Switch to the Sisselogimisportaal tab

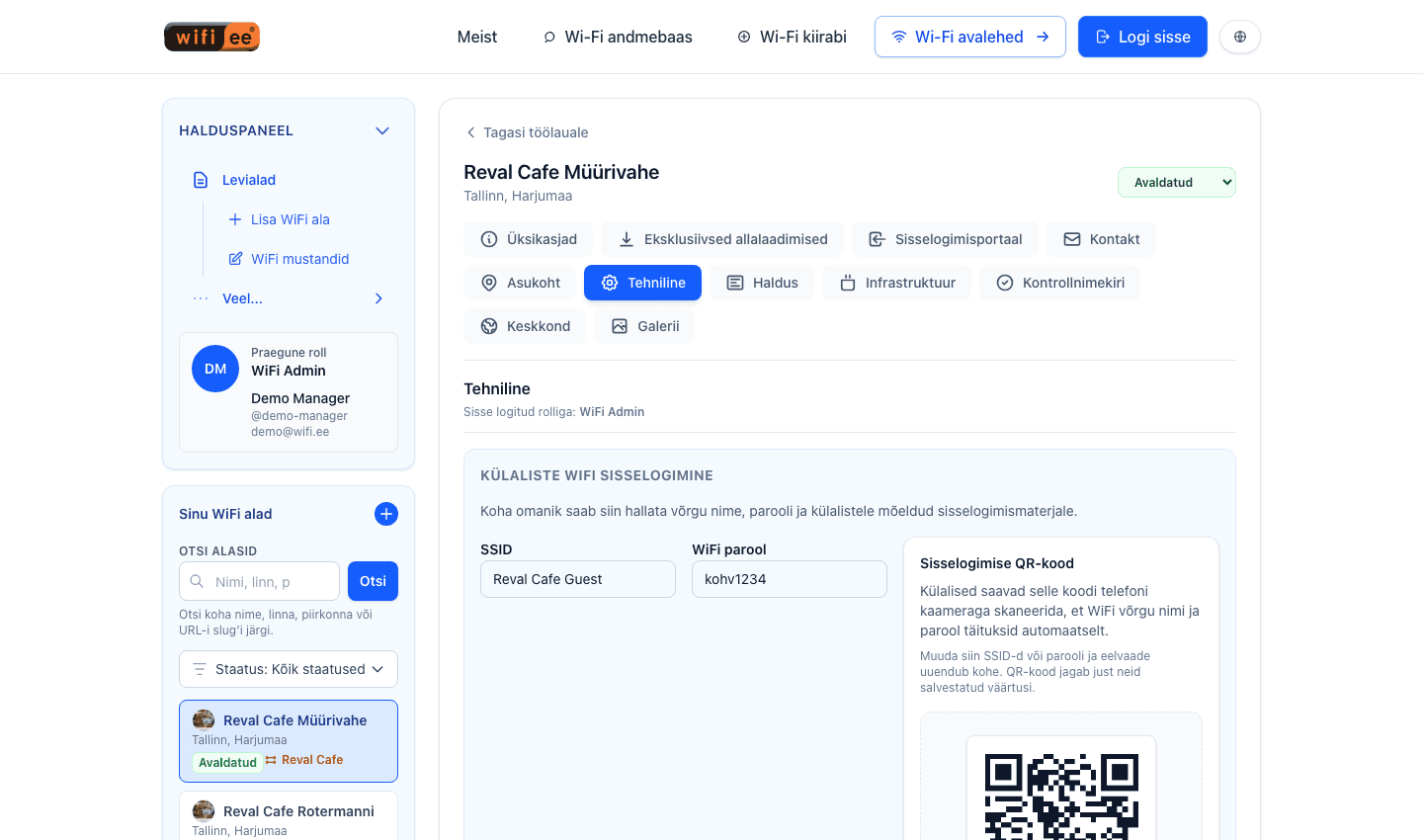946,239
